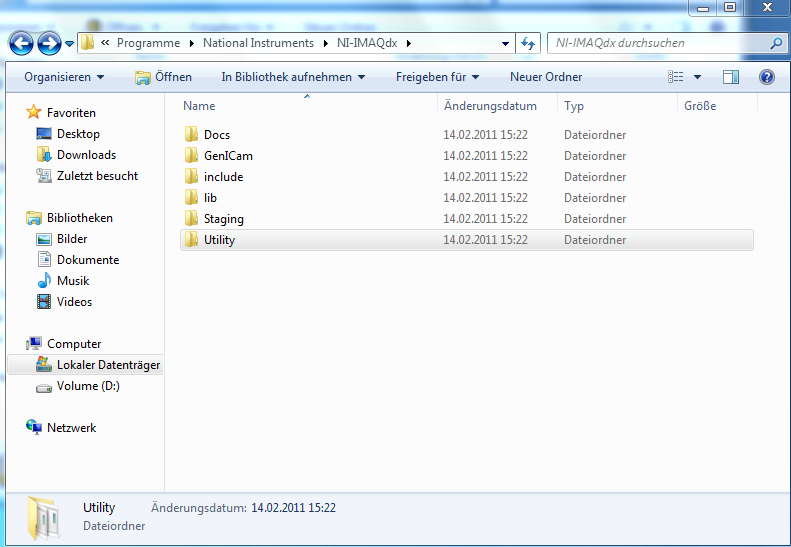Change view with the view icon
791x547 pixels.
(675, 77)
